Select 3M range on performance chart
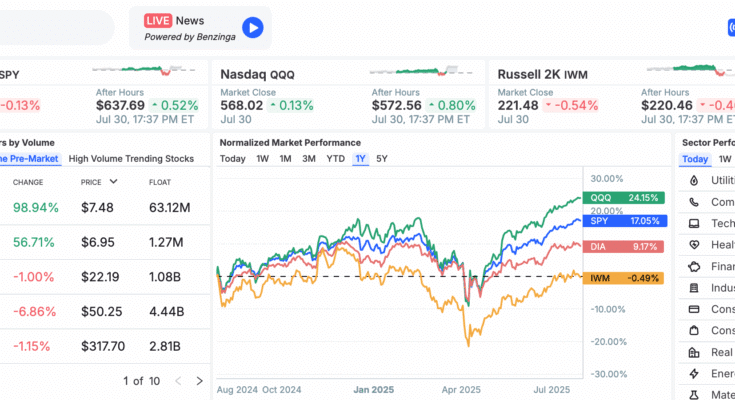The height and width of the screenshot is (400, 735). 308,158
